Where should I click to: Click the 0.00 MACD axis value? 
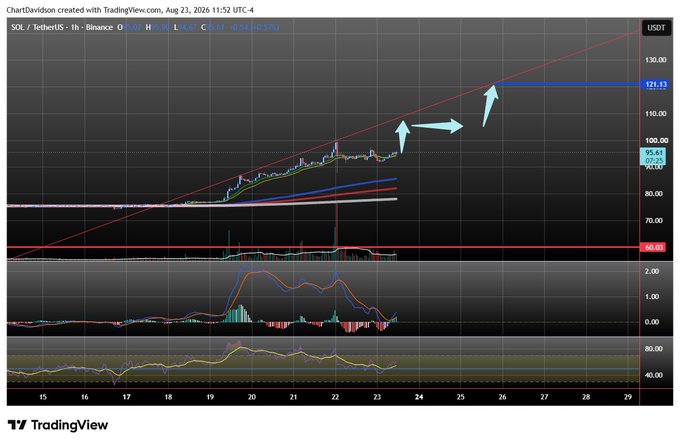[652, 322]
